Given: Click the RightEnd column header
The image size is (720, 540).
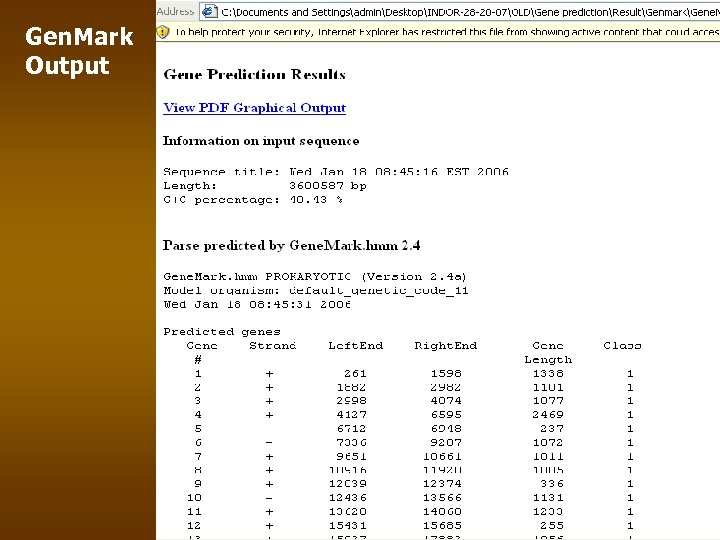Looking at the screenshot, I should click(445, 346).
